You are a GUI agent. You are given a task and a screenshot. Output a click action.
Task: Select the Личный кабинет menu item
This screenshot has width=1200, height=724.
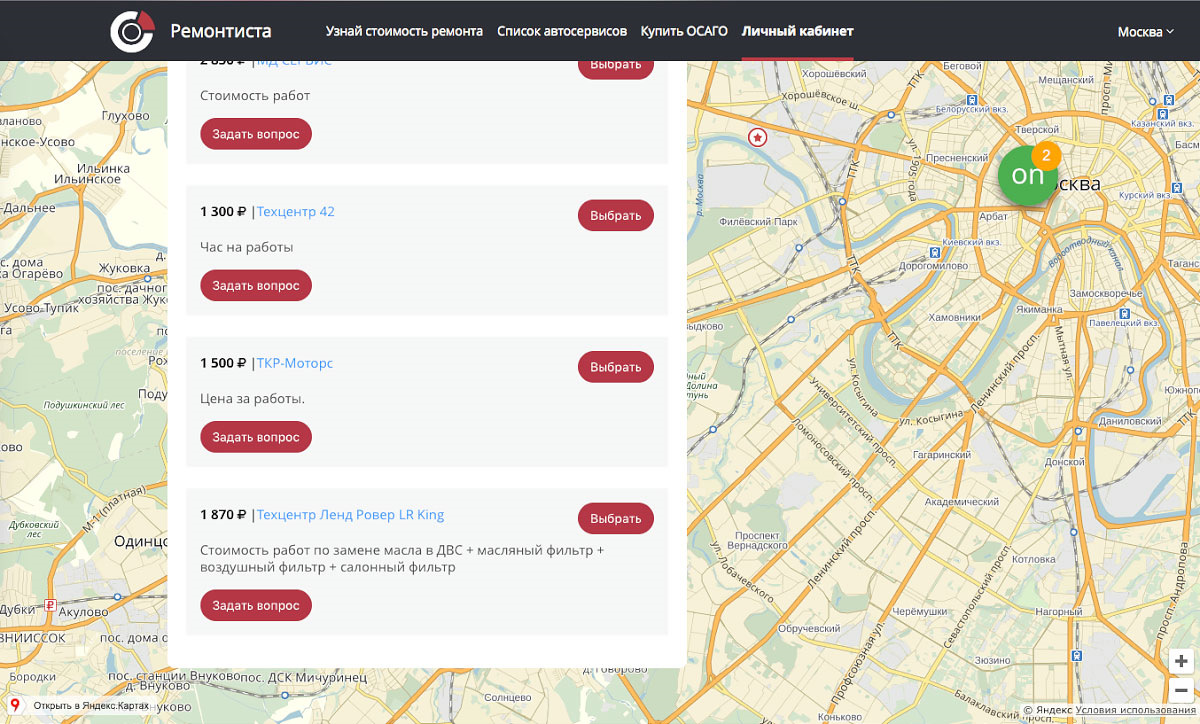coord(798,31)
